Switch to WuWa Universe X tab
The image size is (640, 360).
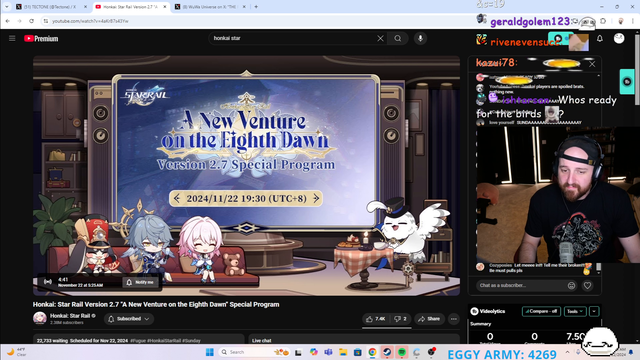coord(209,7)
